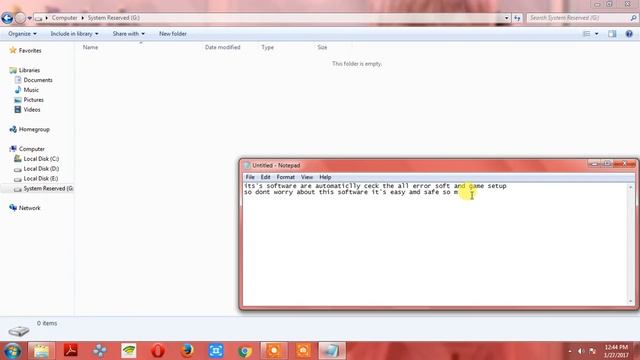Open address bar history dropdown arrow

point(507,18)
